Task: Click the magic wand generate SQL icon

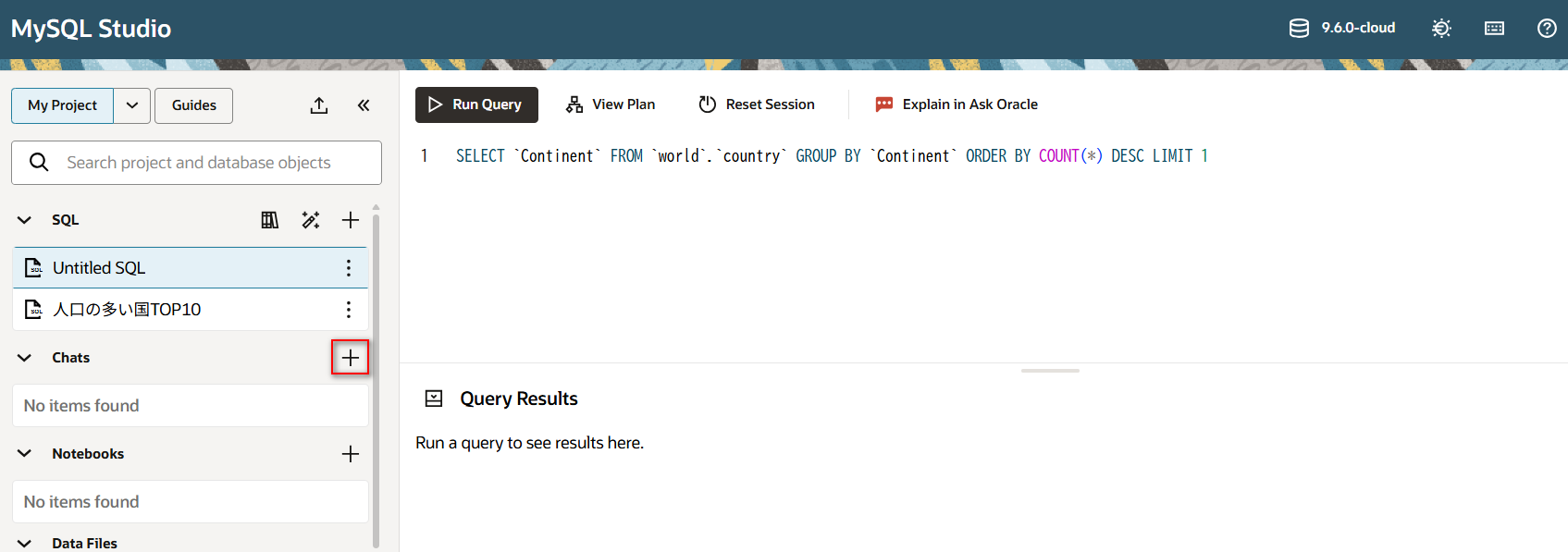Action: click(311, 220)
